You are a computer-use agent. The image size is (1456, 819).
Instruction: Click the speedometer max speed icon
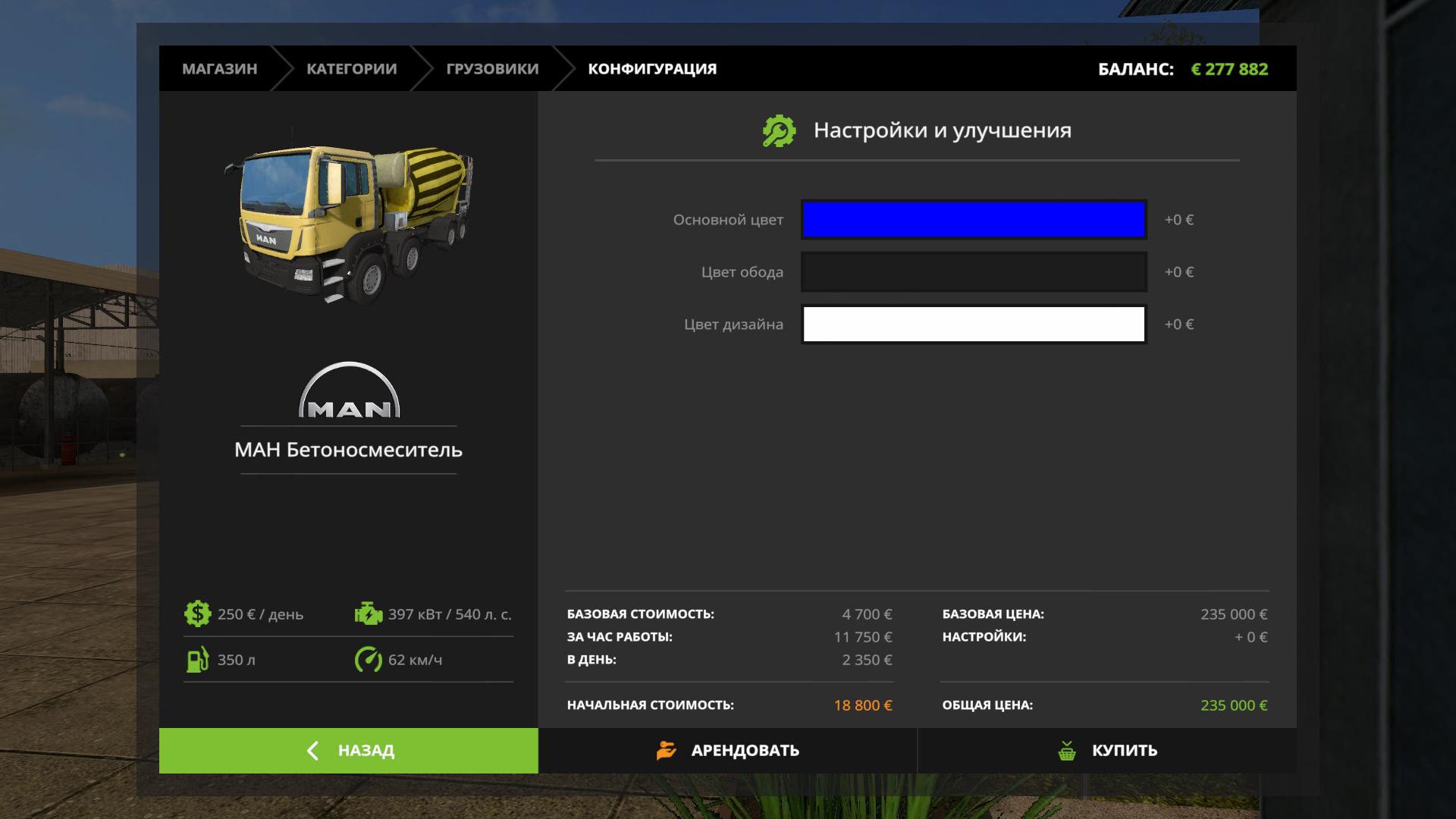(x=369, y=660)
